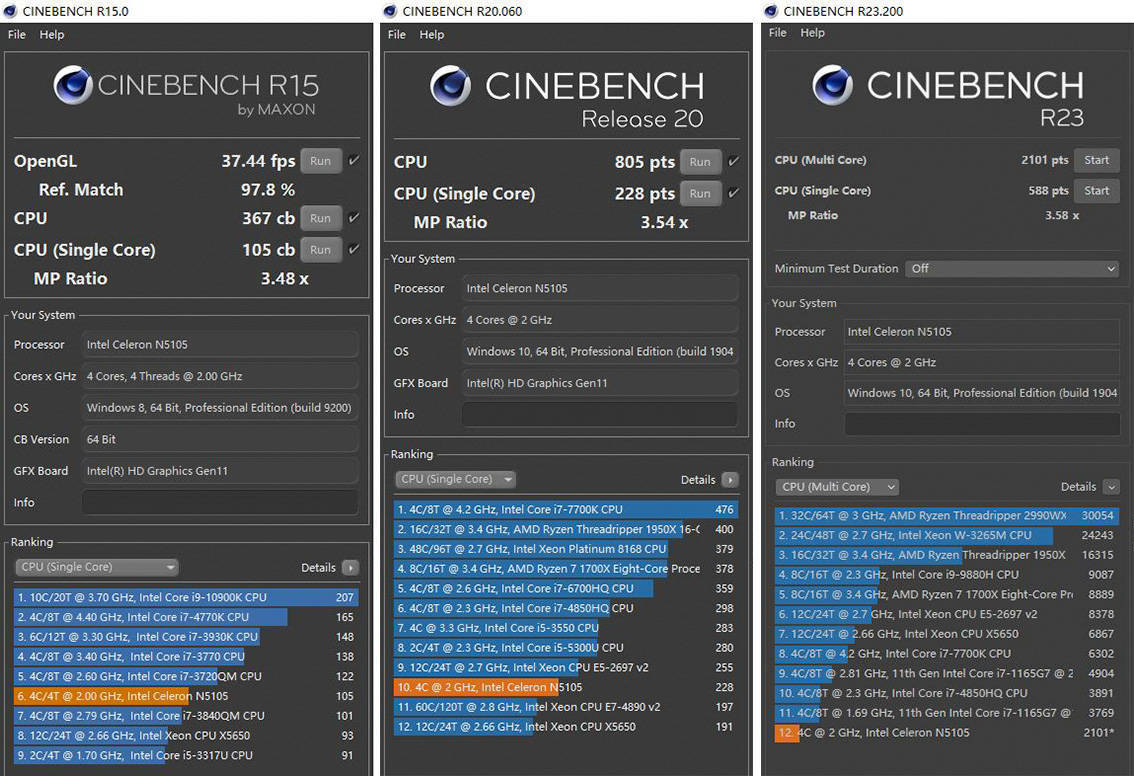Select Xeon Platinum 8168 row in R20 ranking
Image resolution: width=1134 pixels, height=776 pixels.
566,549
